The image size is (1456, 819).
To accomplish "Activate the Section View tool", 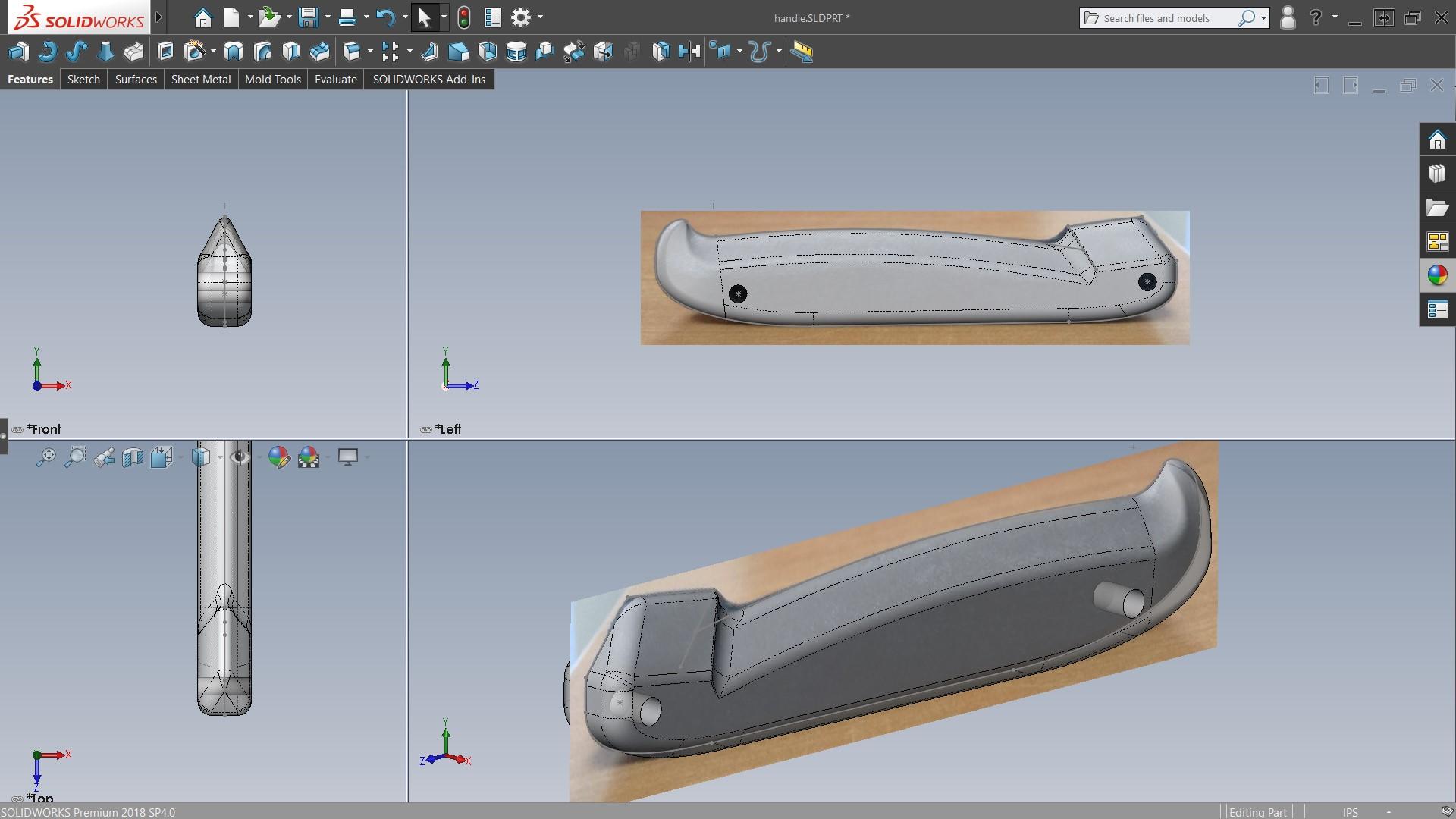I will coord(133,457).
